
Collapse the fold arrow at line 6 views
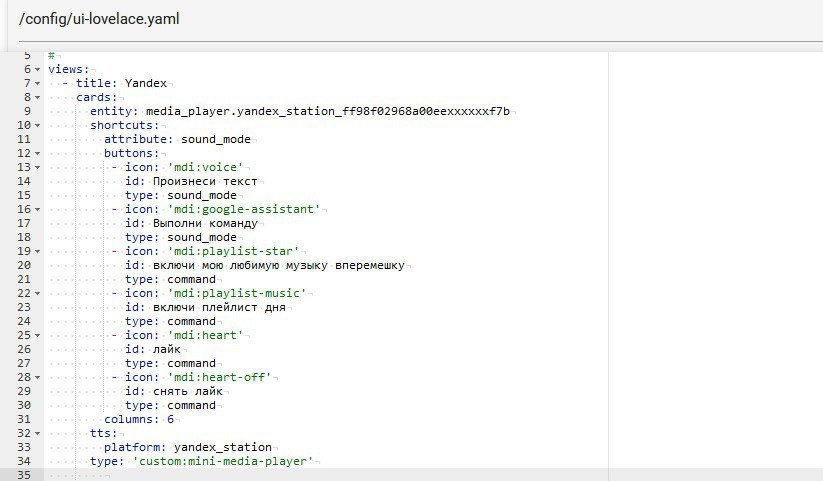tap(37, 69)
